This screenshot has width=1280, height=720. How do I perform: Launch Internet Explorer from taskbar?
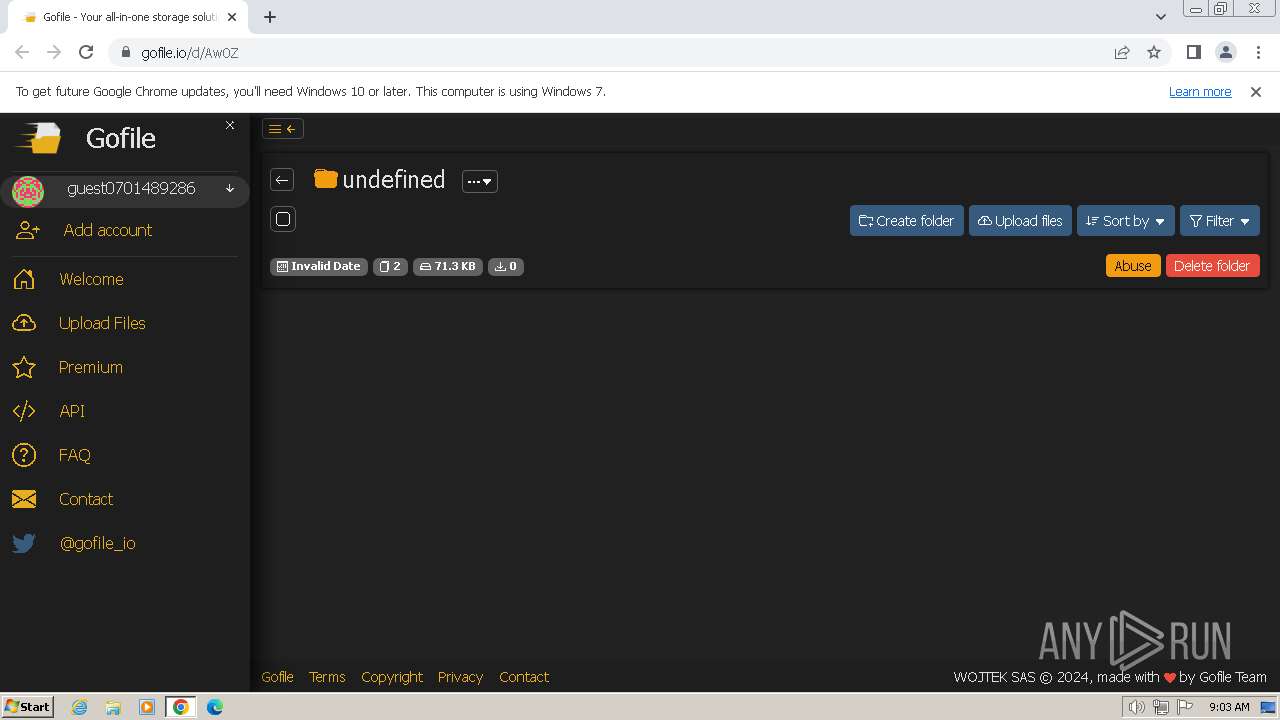coord(79,707)
